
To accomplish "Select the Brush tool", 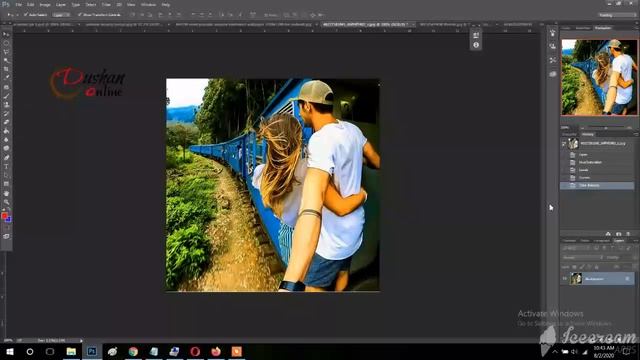I will point(6,96).
